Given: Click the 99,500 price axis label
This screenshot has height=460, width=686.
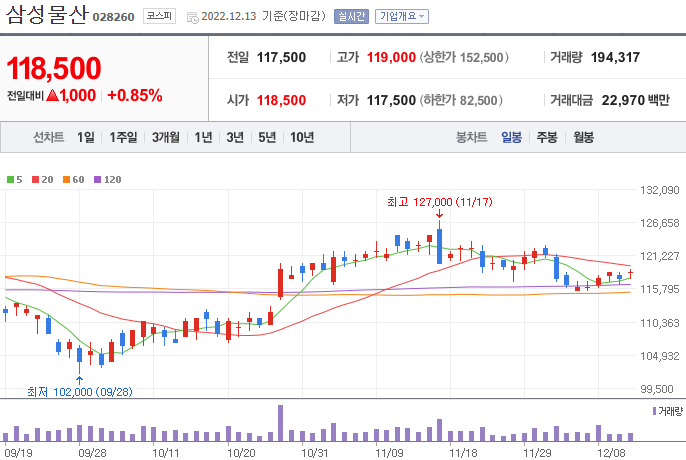Looking at the screenshot, I should point(657,389).
